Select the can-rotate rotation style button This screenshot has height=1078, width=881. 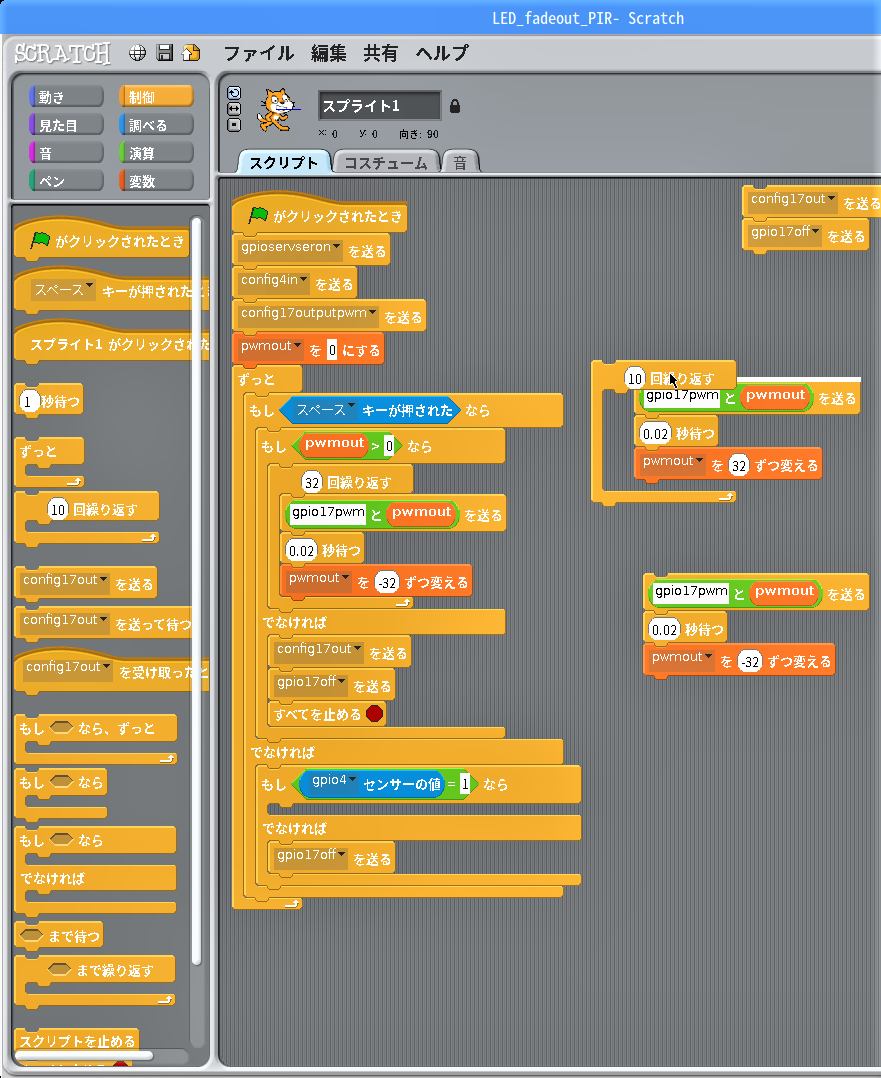coord(234,93)
